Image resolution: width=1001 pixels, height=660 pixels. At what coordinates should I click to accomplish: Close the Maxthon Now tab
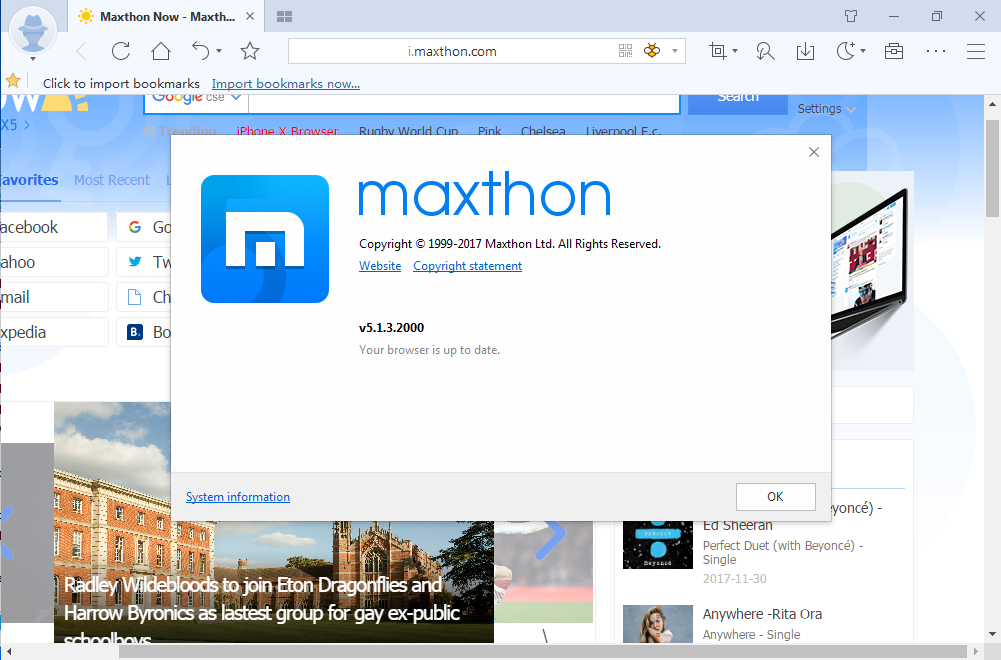pyautogui.click(x=250, y=17)
